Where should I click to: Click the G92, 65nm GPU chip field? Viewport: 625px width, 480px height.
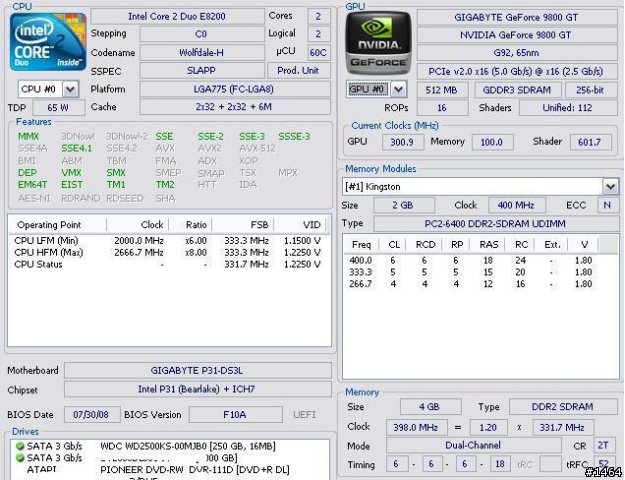[x=516, y=53]
